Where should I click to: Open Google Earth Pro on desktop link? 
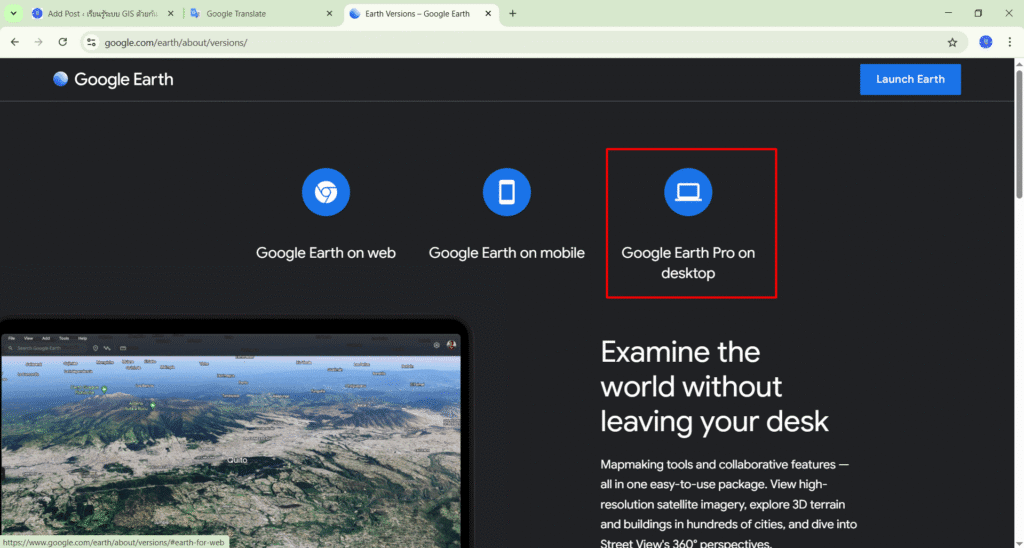coord(688,263)
